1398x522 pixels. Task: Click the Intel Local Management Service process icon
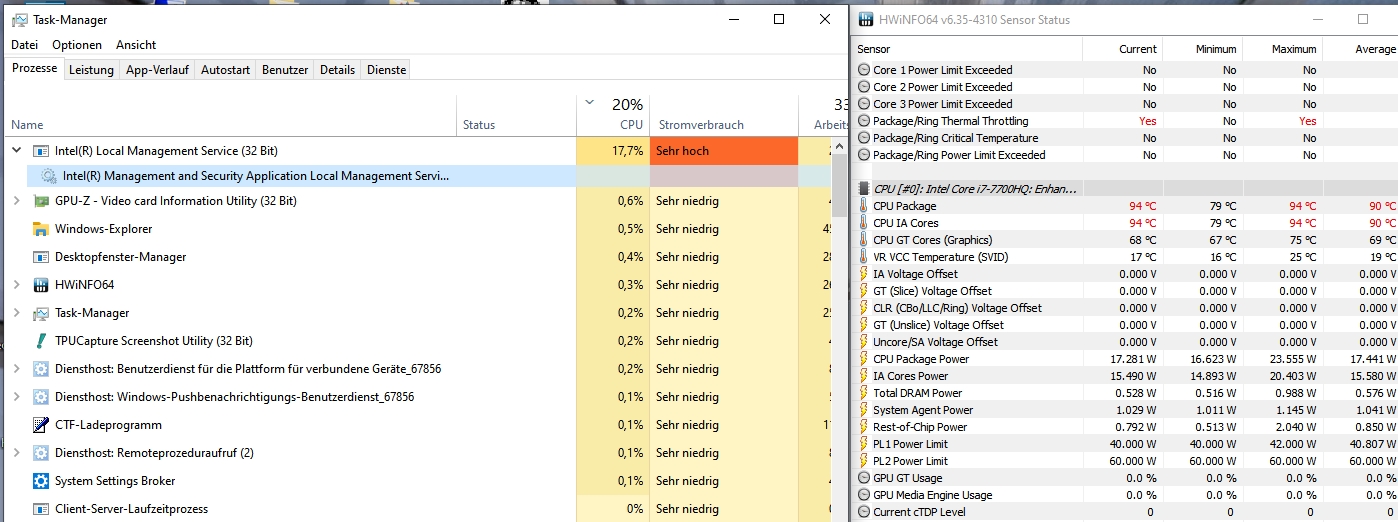[x=41, y=151]
